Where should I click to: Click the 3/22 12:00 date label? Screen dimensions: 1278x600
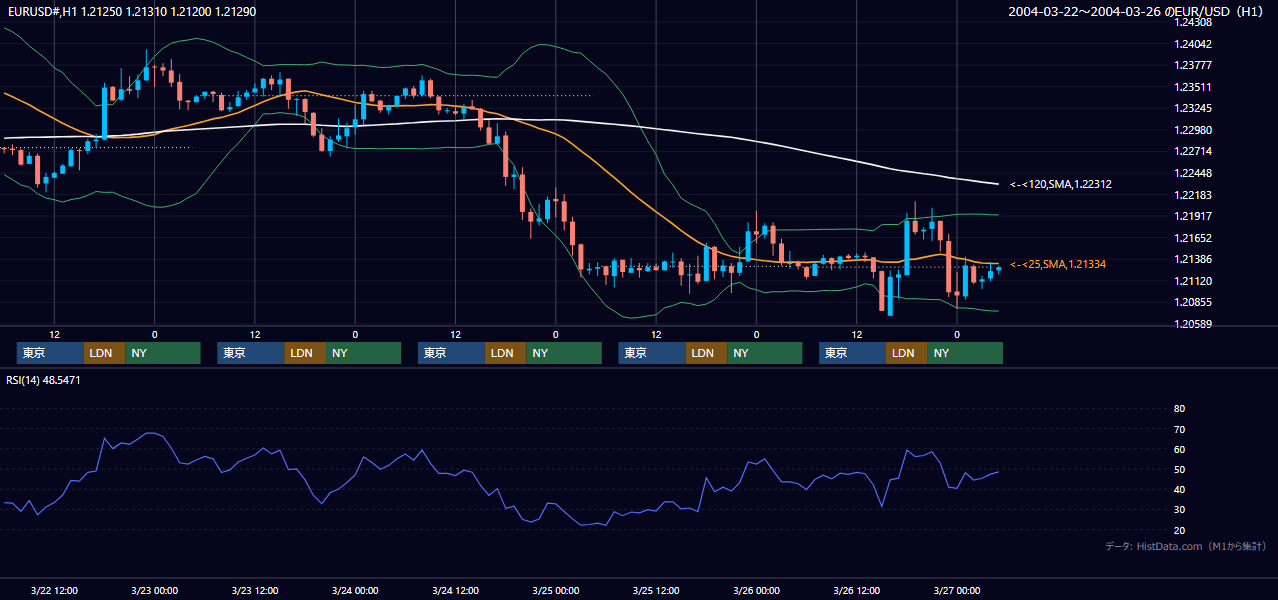[54, 590]
